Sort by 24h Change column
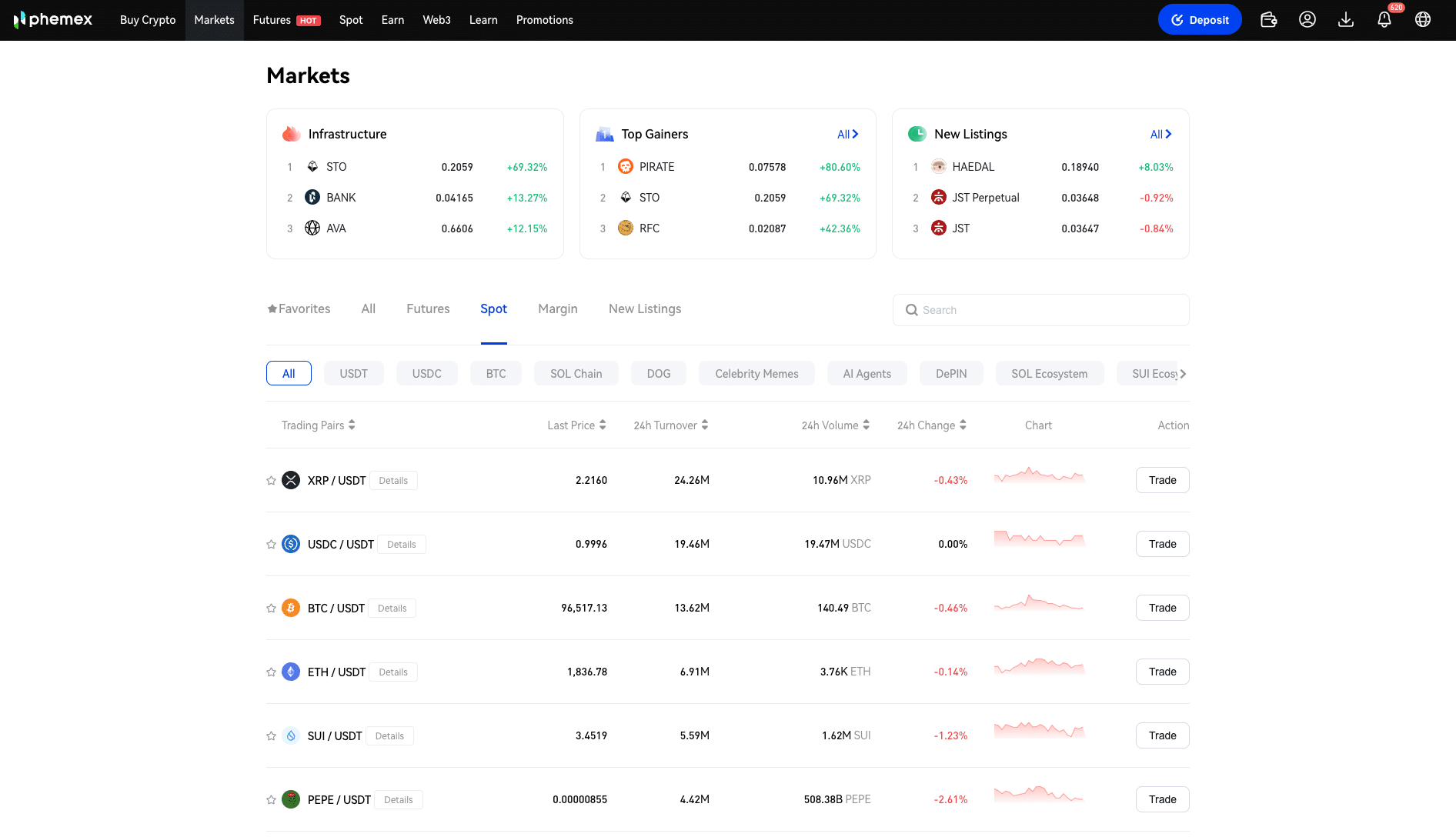 coord(932,425)
